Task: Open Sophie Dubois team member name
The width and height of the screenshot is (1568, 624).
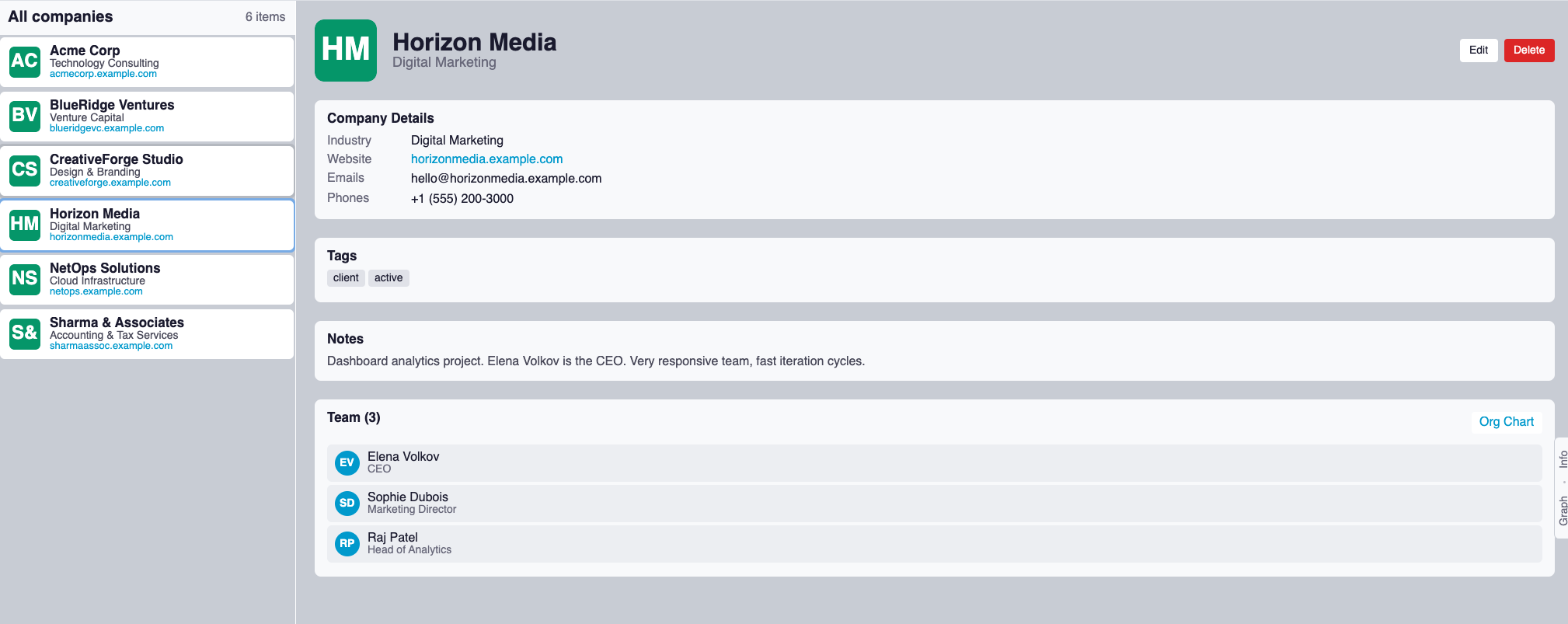Action: click(408, 497)
